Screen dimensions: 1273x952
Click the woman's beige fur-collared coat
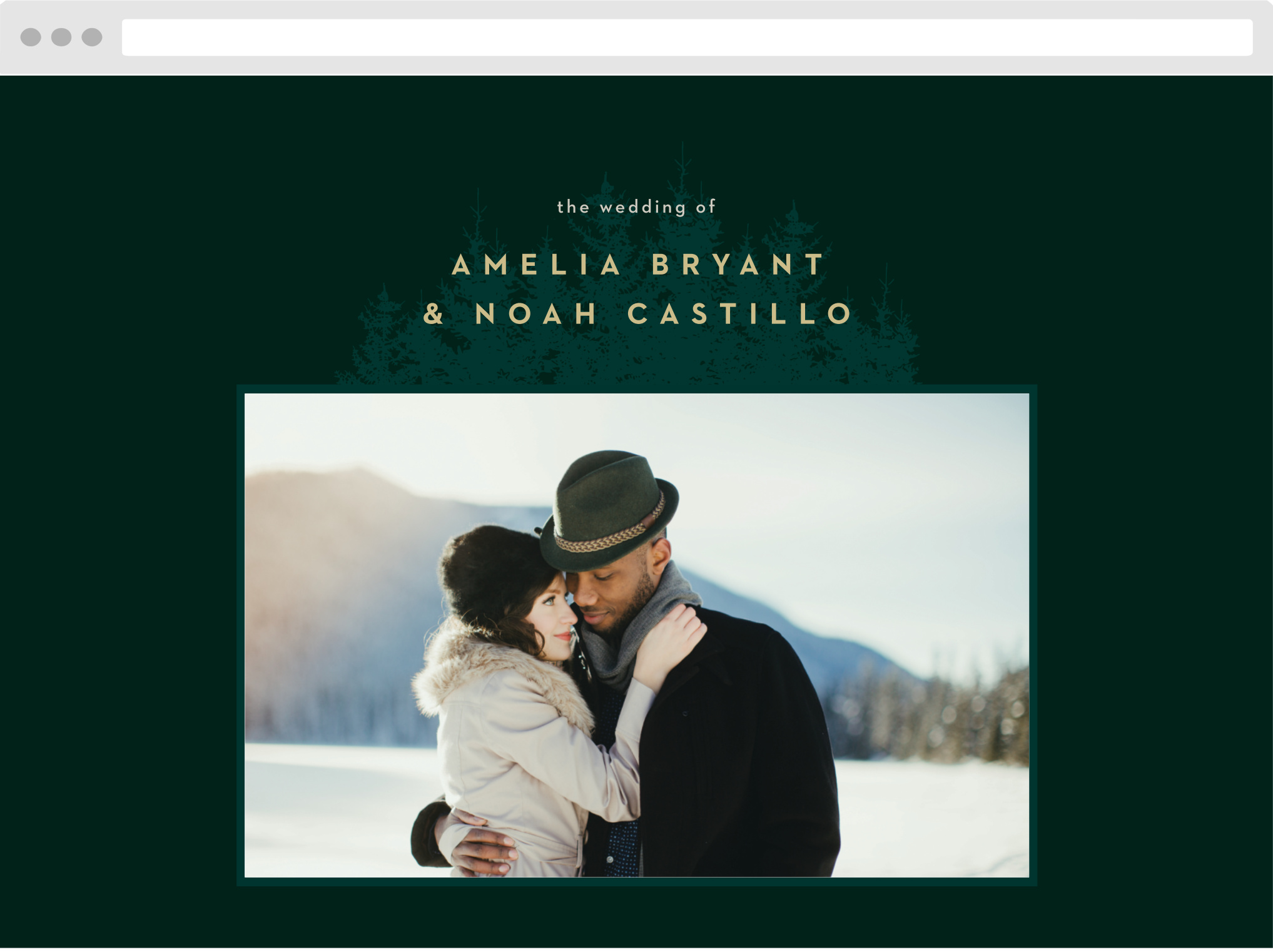pos(525,751)
